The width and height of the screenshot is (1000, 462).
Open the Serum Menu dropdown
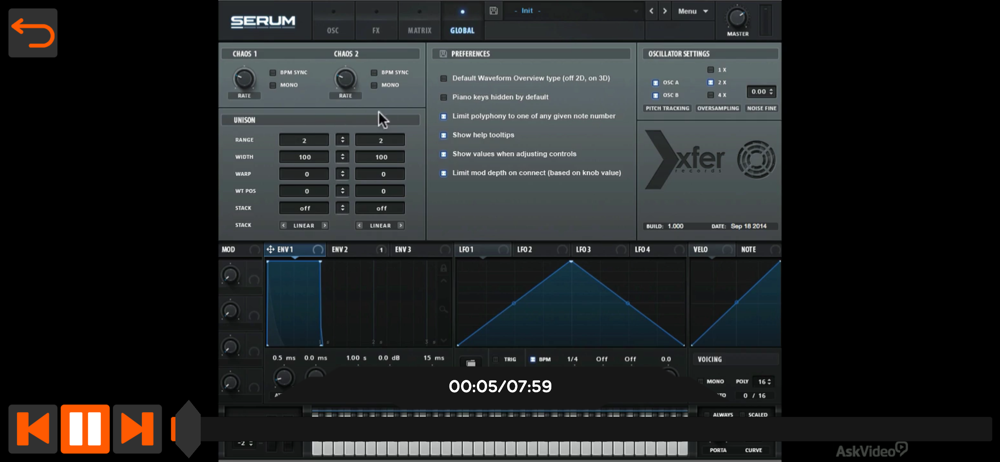693,11
